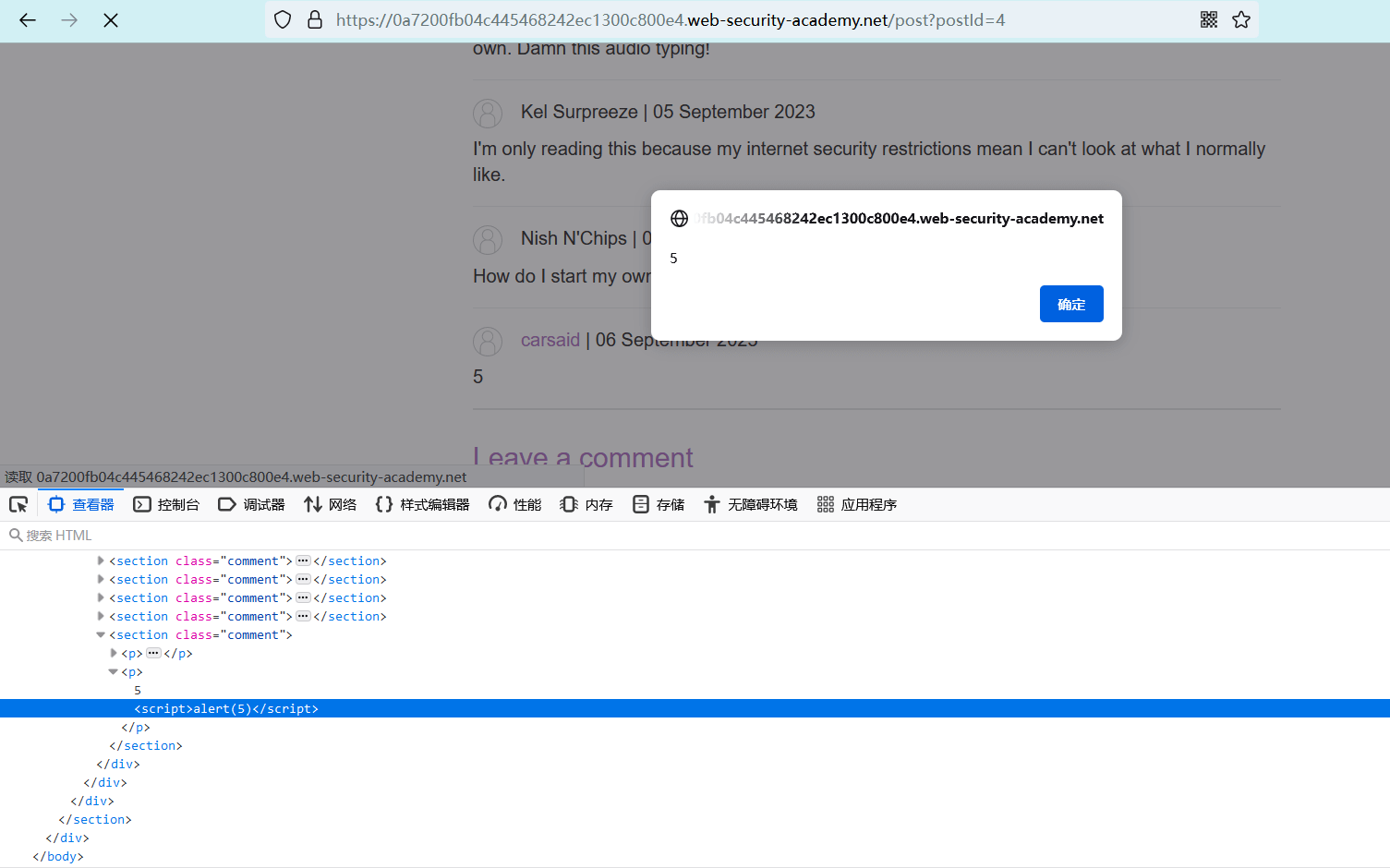The width and height of the screenshot is (1390, 868).
Task: Open the 存储 Storage tab
Action: tap(659, 504)
